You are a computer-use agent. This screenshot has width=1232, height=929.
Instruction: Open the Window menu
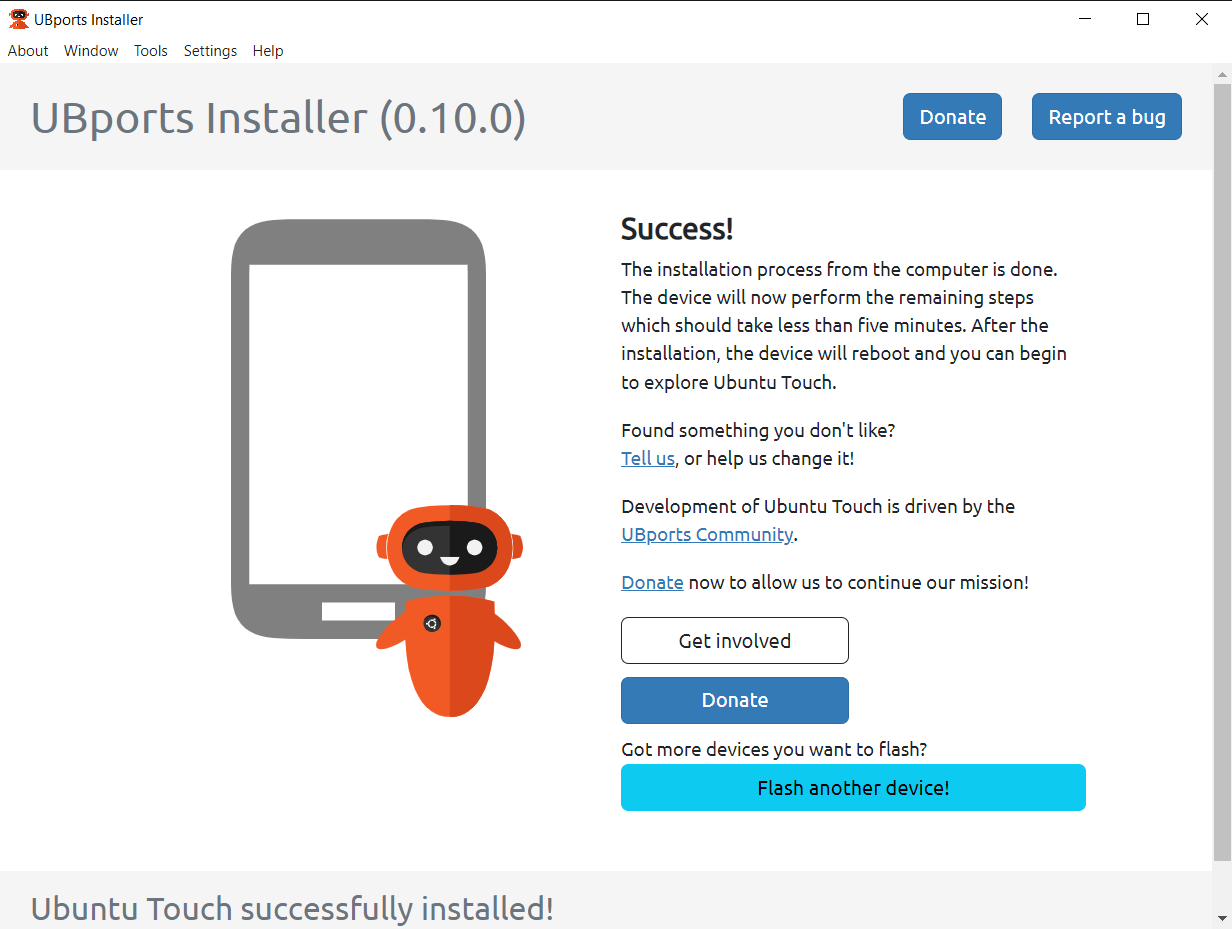[x=91, y=51]
